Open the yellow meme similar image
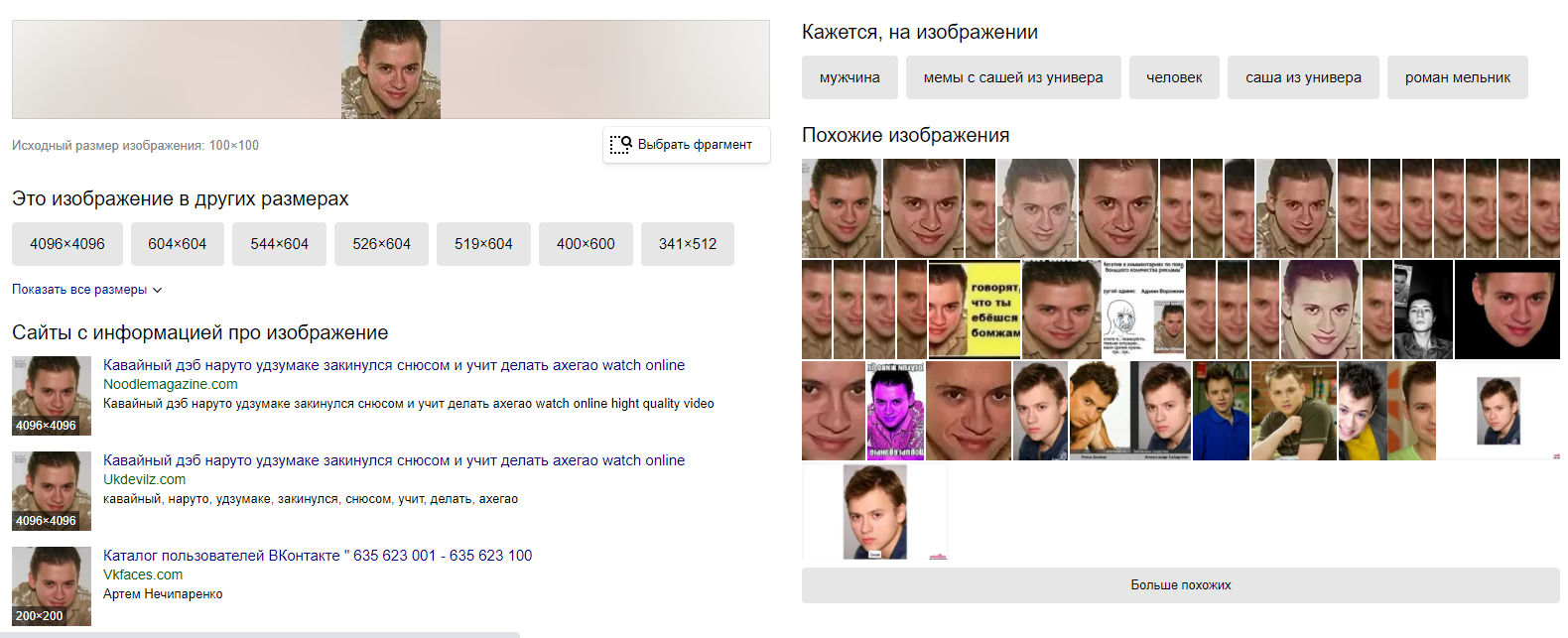The width and height of the screenshot is (1568, 638). coord(975,310)
